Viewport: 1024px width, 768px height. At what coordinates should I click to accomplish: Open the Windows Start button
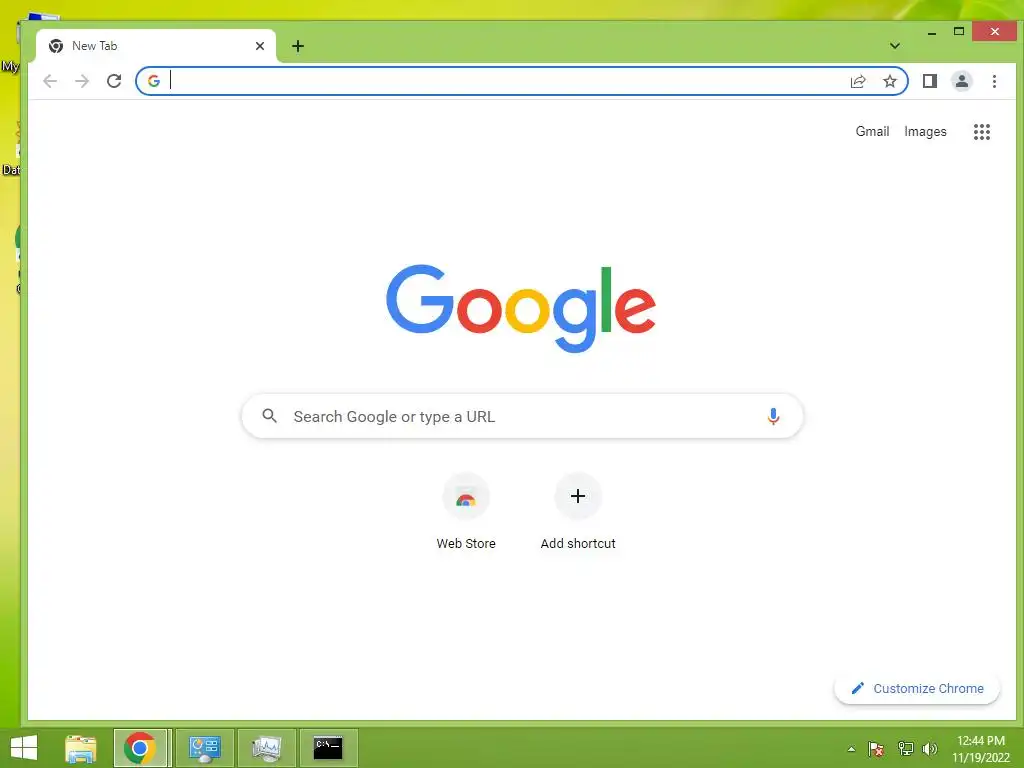[x=24, y=748]
